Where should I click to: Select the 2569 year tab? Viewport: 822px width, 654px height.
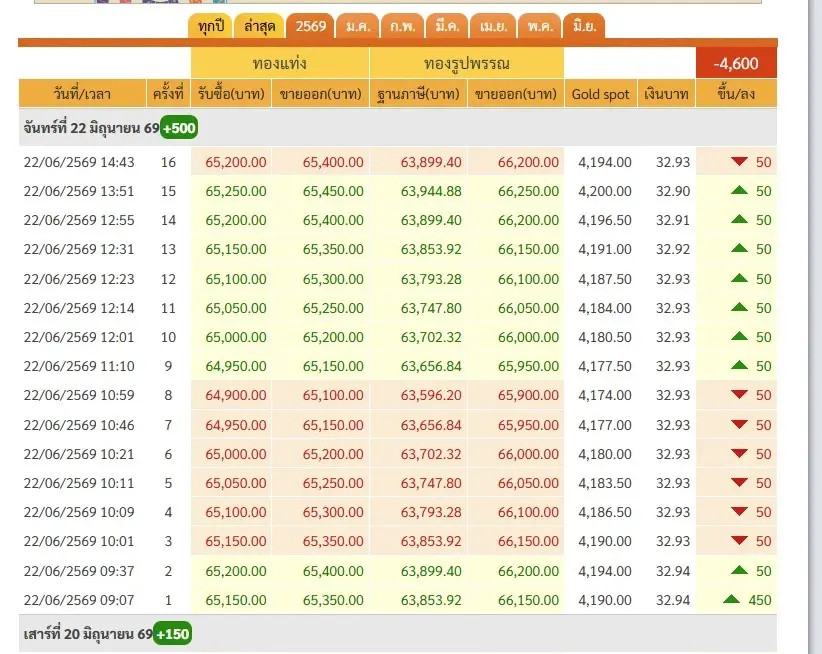coord(310,26)
